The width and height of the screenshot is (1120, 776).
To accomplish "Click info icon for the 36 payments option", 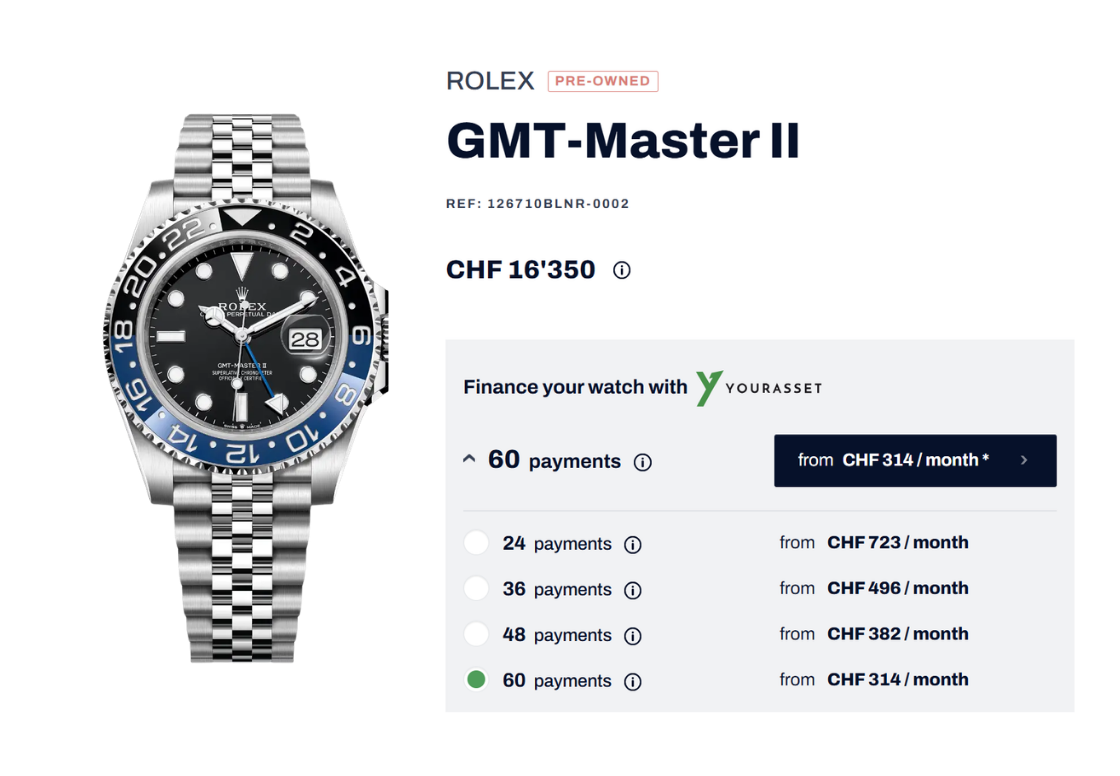I will (632, 590).
